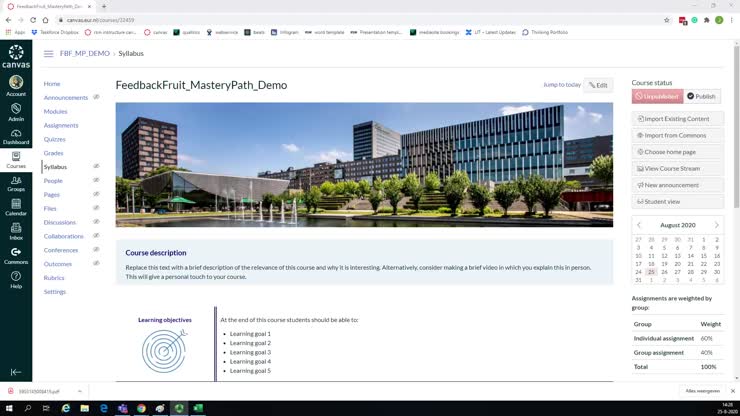
Task: Click hidden-eye icon next to Announcements
Action: (96, 97)
